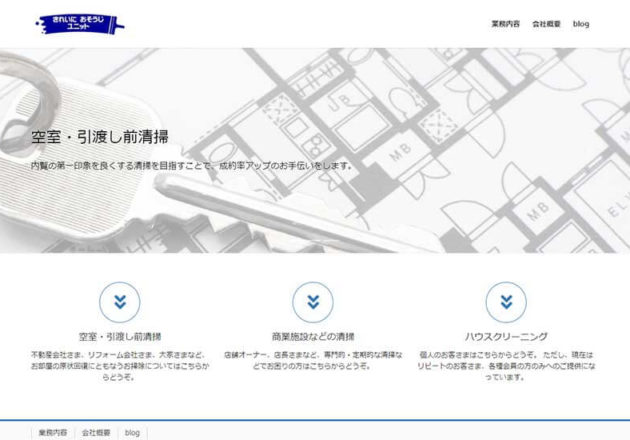Open the 商業施設などの清掃 service title link
The width and height of the screenshot is (630, 440).
[313, 337]
